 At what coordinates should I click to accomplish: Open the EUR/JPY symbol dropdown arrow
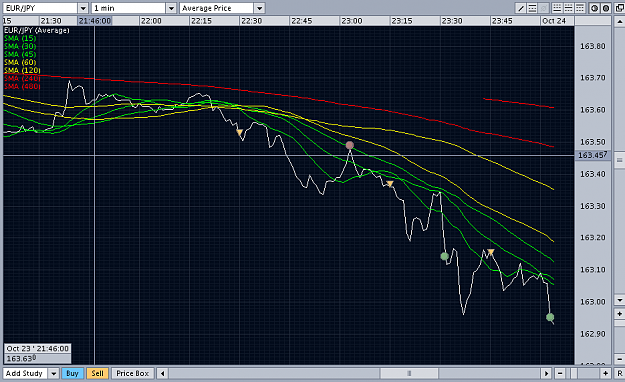(x=83, y=8)
